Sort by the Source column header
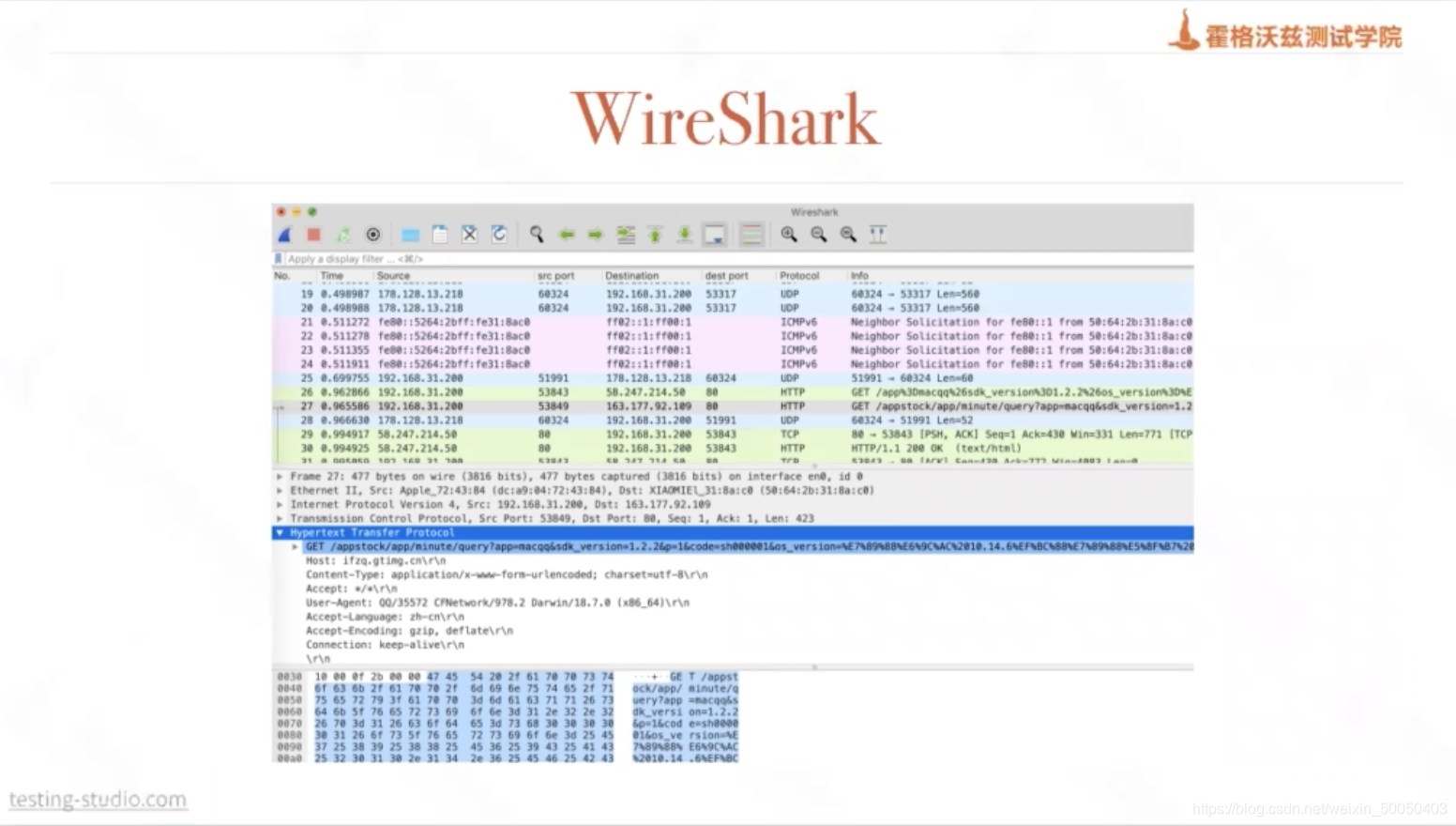The width and height of the screenshot is (1456, 826). tap(394, 276)
